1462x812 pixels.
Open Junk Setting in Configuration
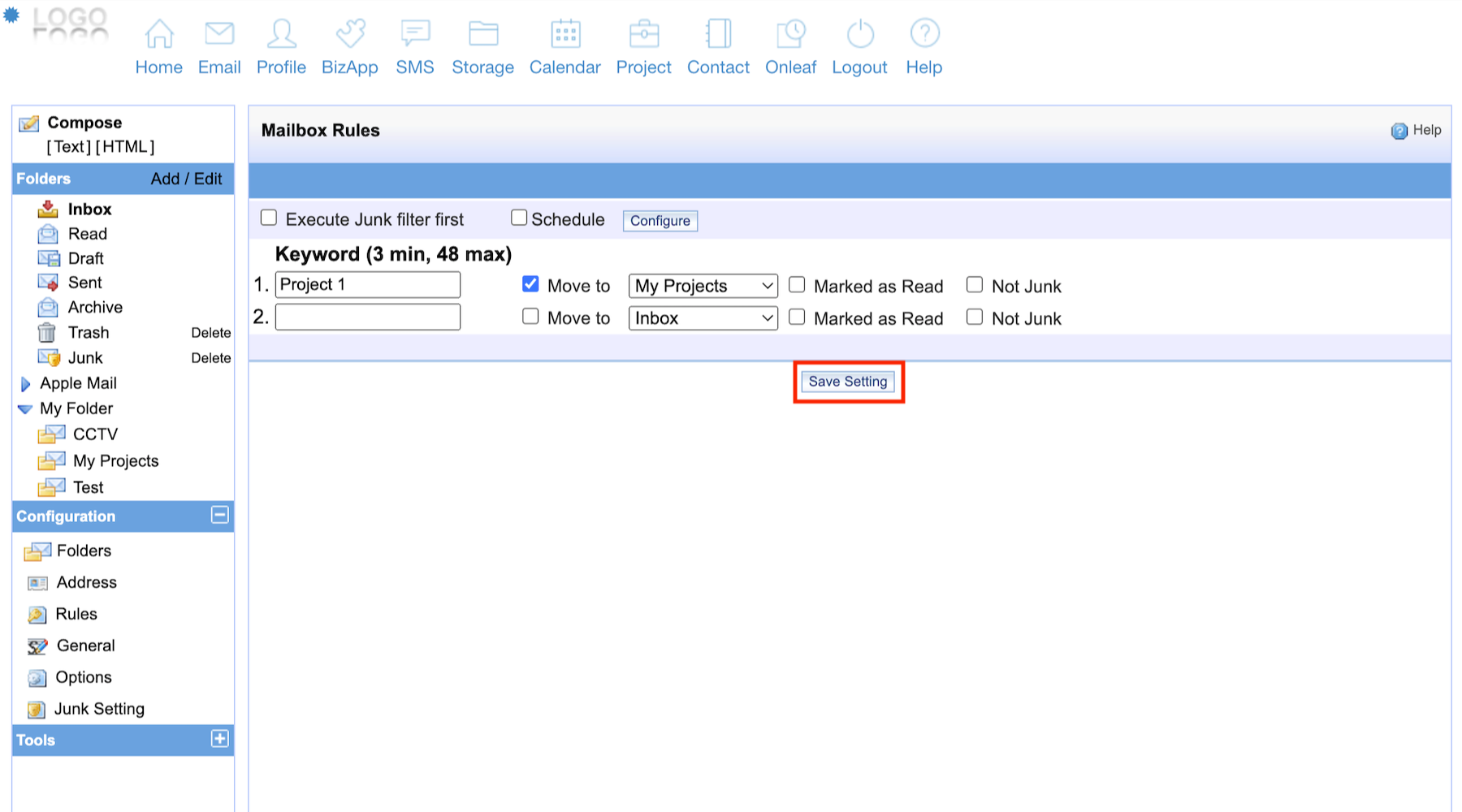tap(99, 710)
